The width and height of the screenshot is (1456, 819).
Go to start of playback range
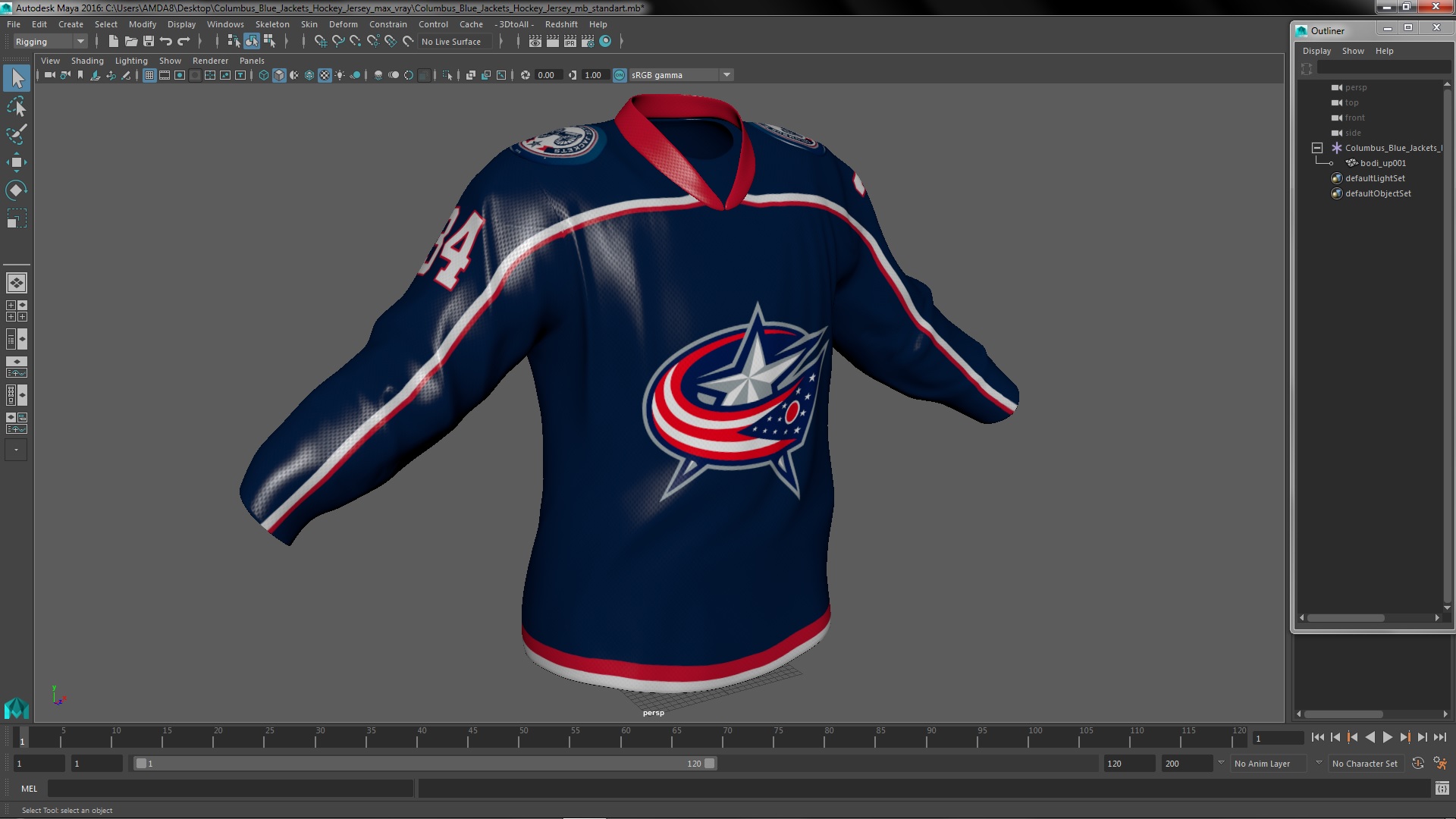[x=1317, y=737]
